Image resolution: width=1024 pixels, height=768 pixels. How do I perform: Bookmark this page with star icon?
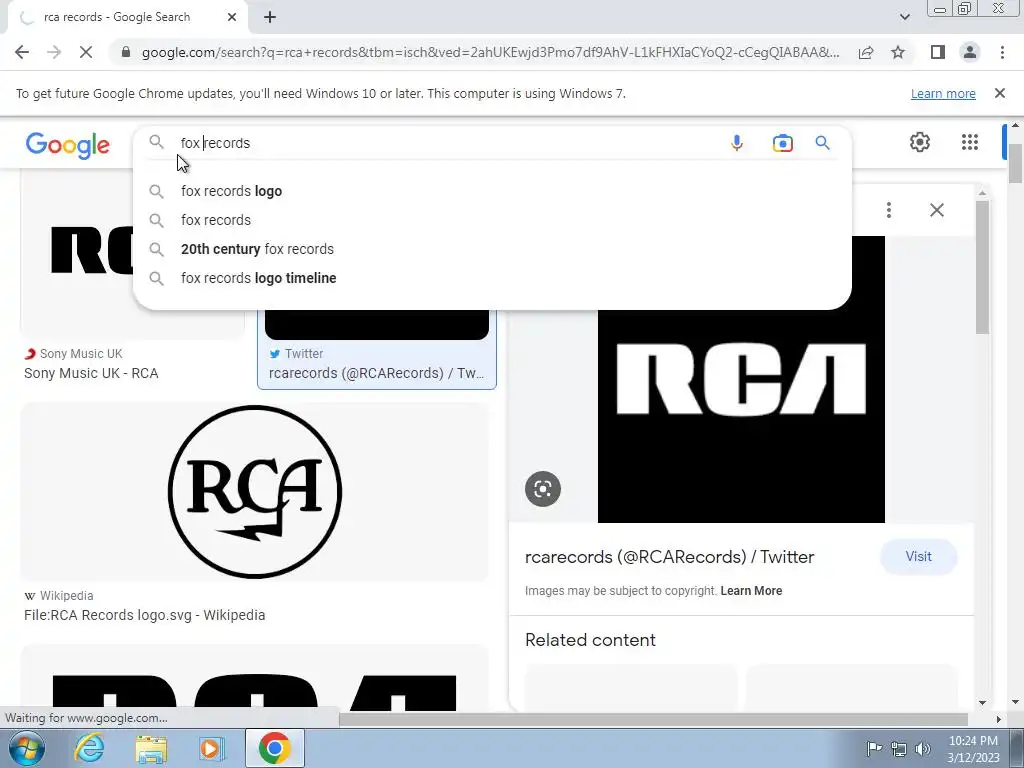[x=898, y=52]
